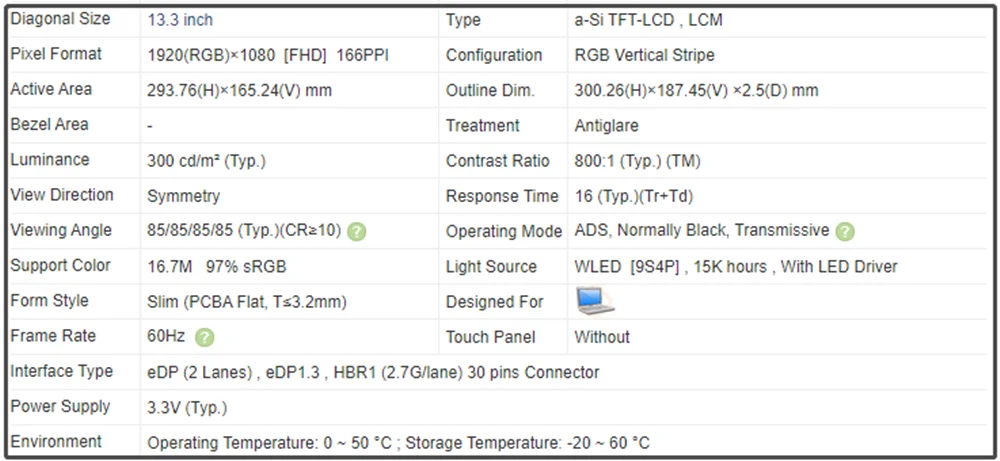Viewport: 1000px width, 461px height.
Task: Click help icon next to Operating Mode value
Action: point(845,231)
